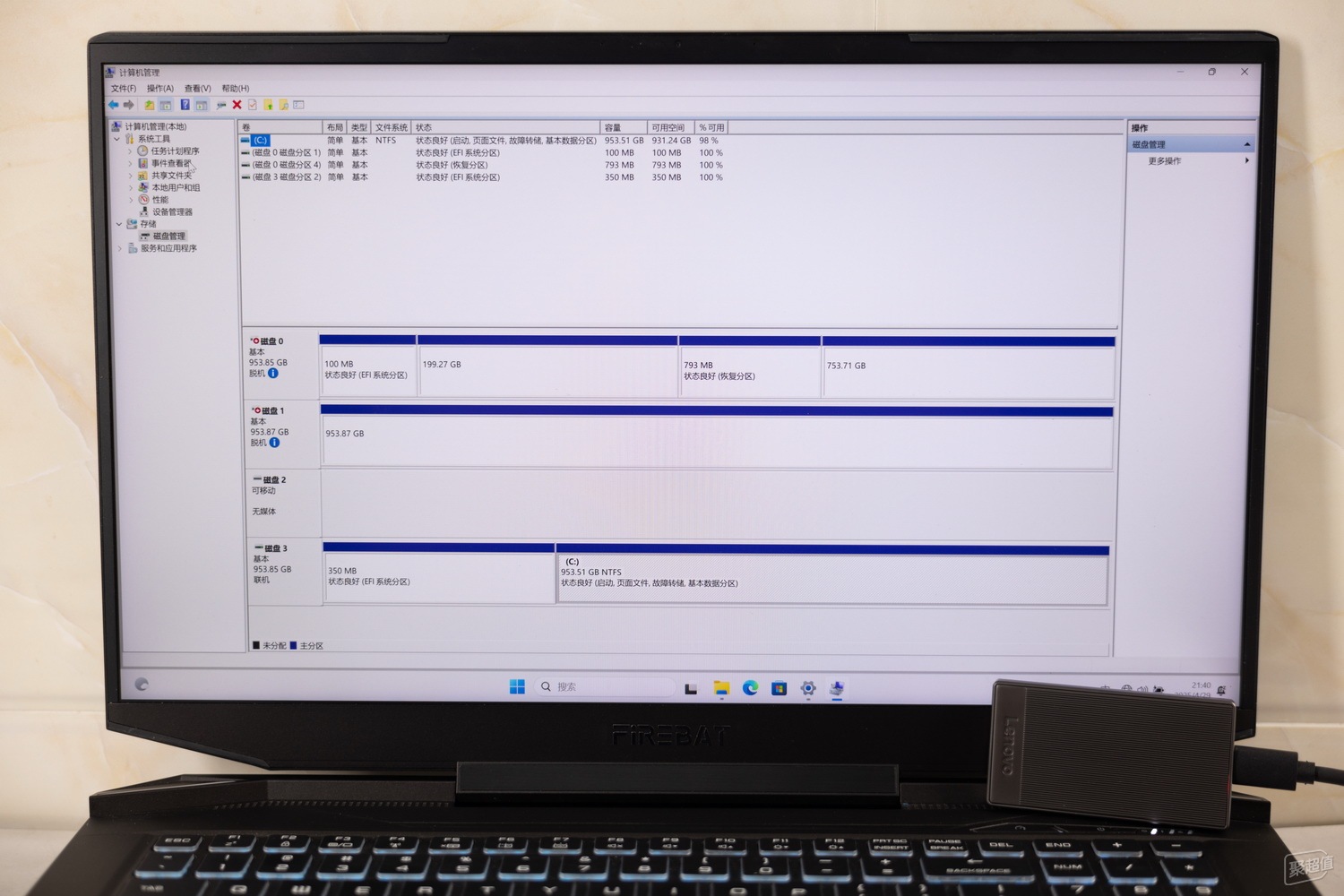Collapse the 存储 tree node
The width and height of the screenshot is (1344, 896).
click(119, 224)
